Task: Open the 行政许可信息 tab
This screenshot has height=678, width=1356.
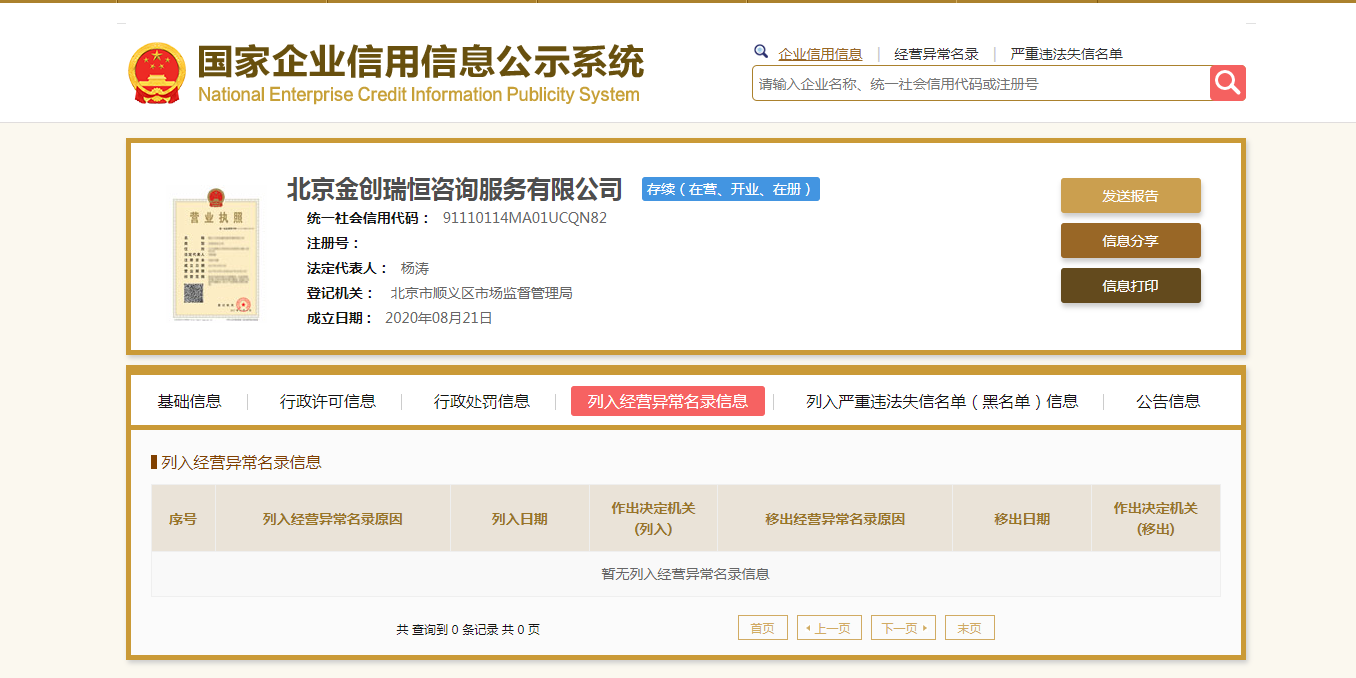Action: point(328,401)
